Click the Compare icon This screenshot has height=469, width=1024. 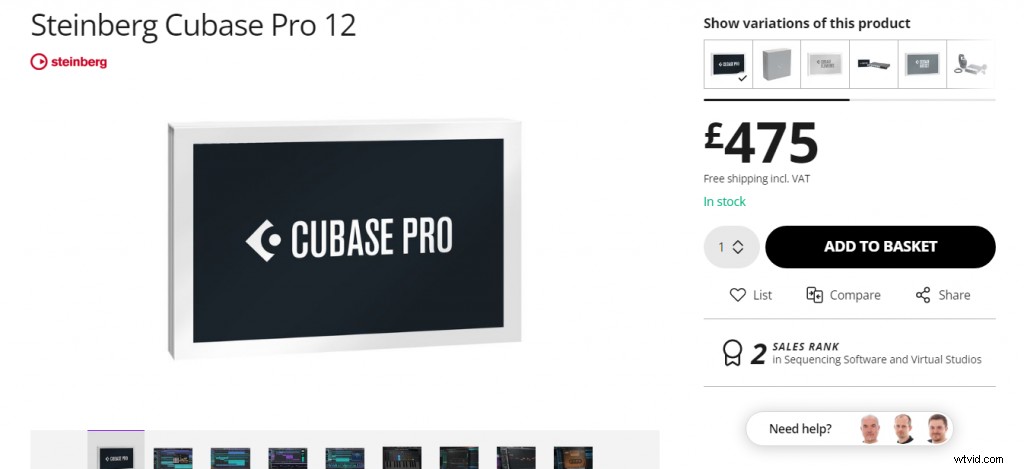(815, 295)
